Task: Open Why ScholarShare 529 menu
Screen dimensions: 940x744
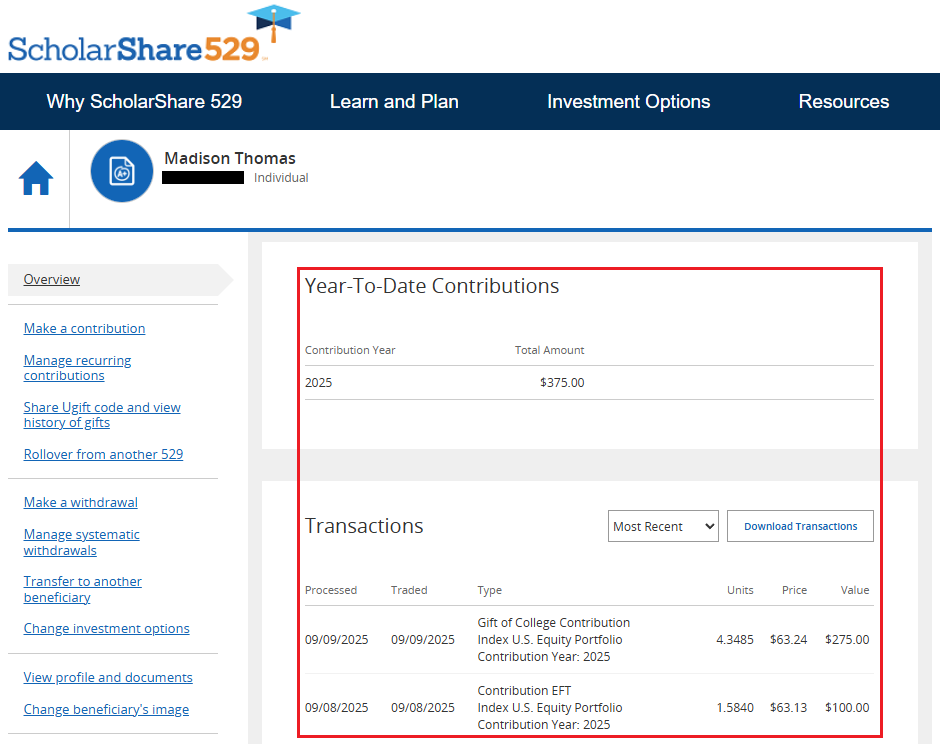Action: coord(144,101)
